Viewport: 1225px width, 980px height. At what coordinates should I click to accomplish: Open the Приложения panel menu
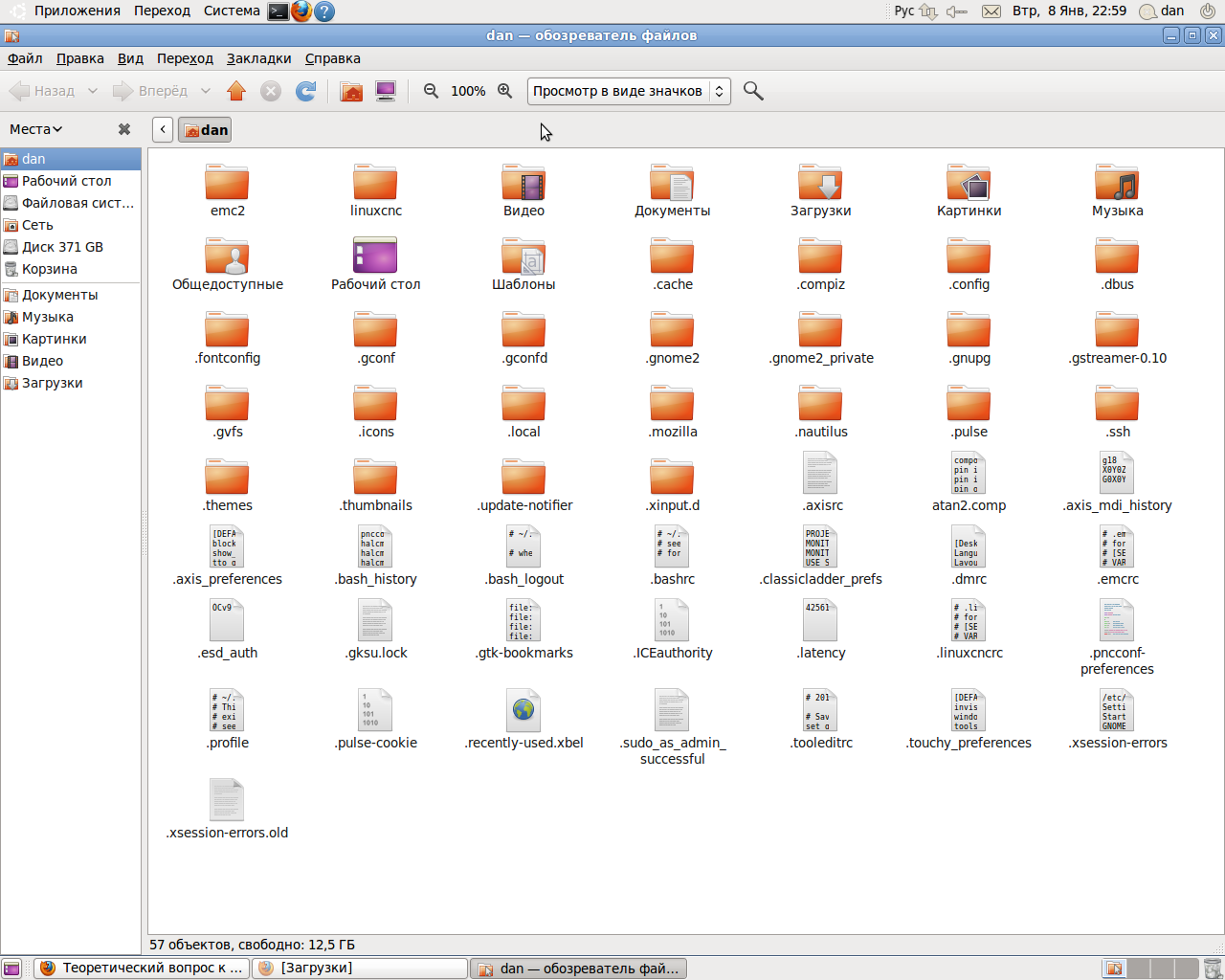[78, 11]
